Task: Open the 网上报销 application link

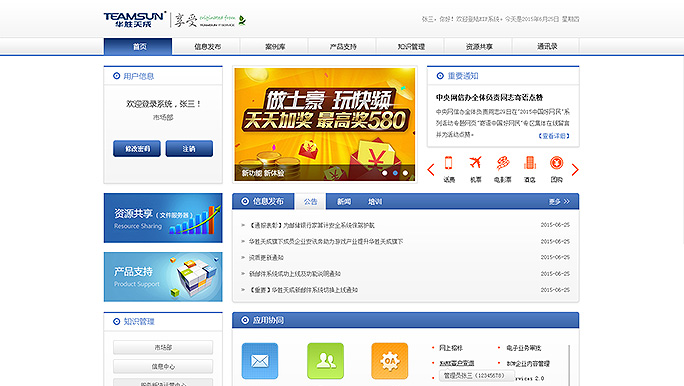Action: tap(451, 348)
